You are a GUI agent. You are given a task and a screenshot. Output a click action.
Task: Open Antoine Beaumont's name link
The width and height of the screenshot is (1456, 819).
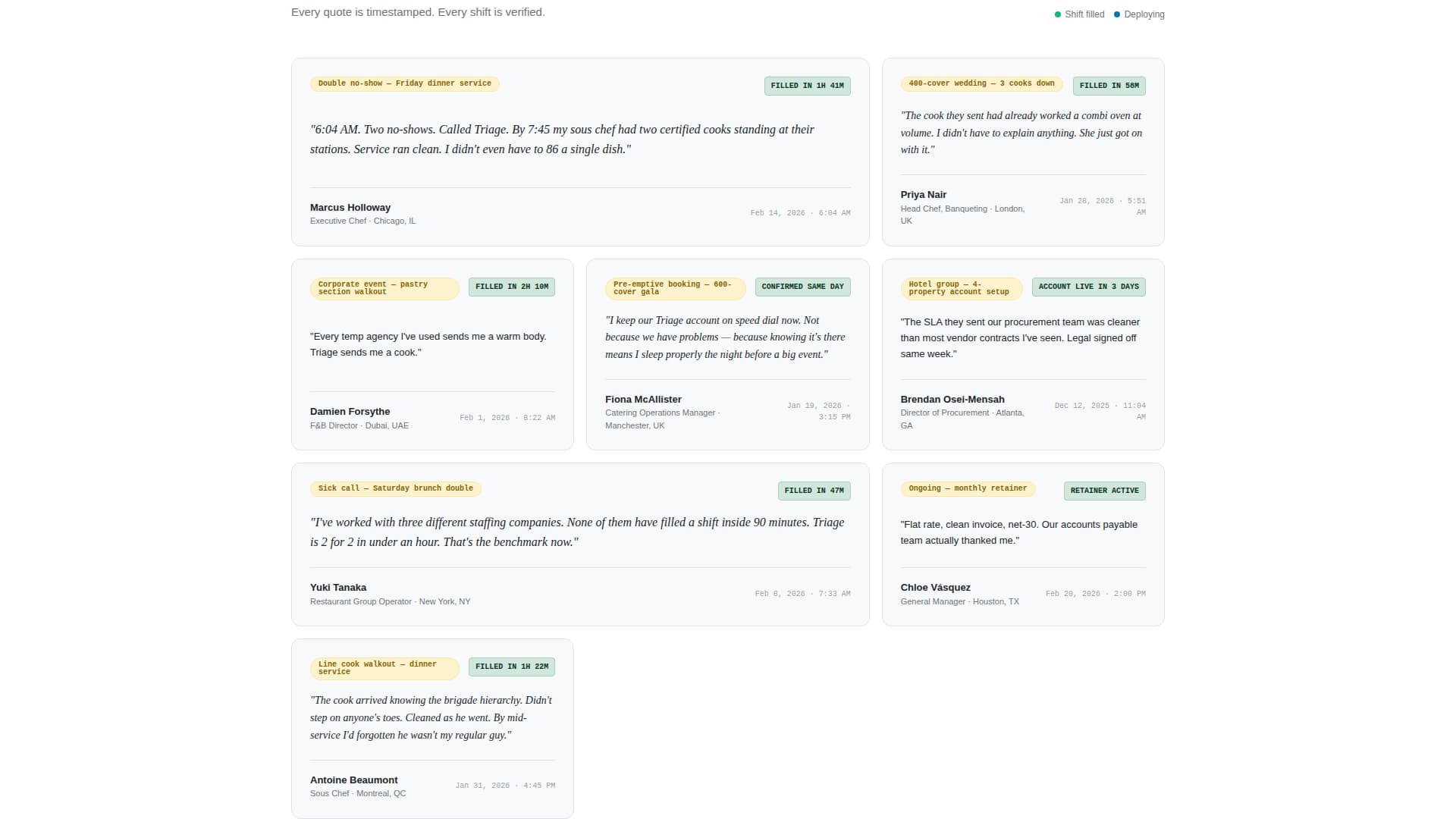(x=354, y=780)
